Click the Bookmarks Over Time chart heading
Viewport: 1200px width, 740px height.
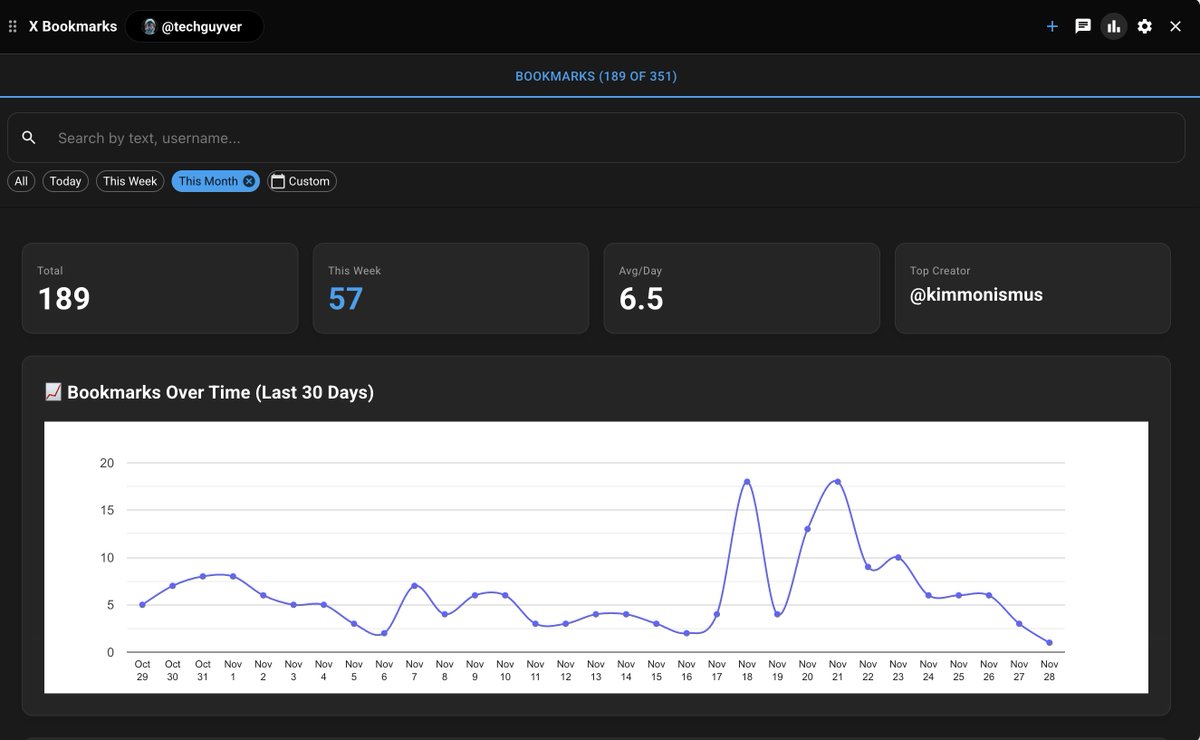[209, 392]
